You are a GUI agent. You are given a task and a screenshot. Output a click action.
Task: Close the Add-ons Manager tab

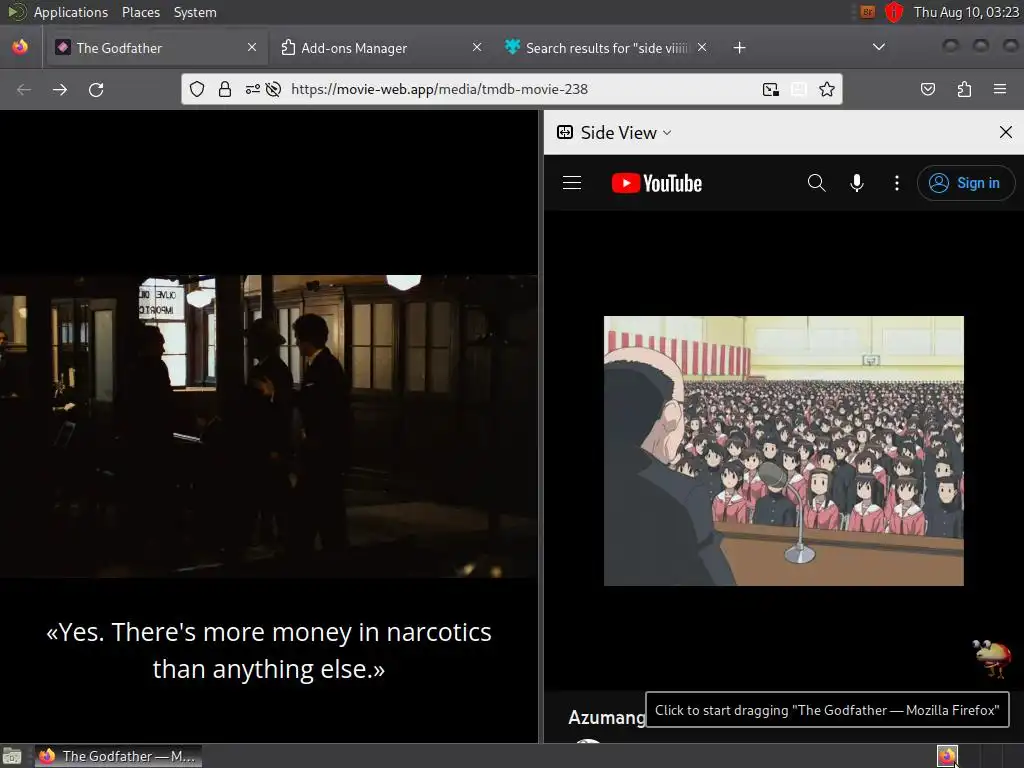[x=477, y=47]
